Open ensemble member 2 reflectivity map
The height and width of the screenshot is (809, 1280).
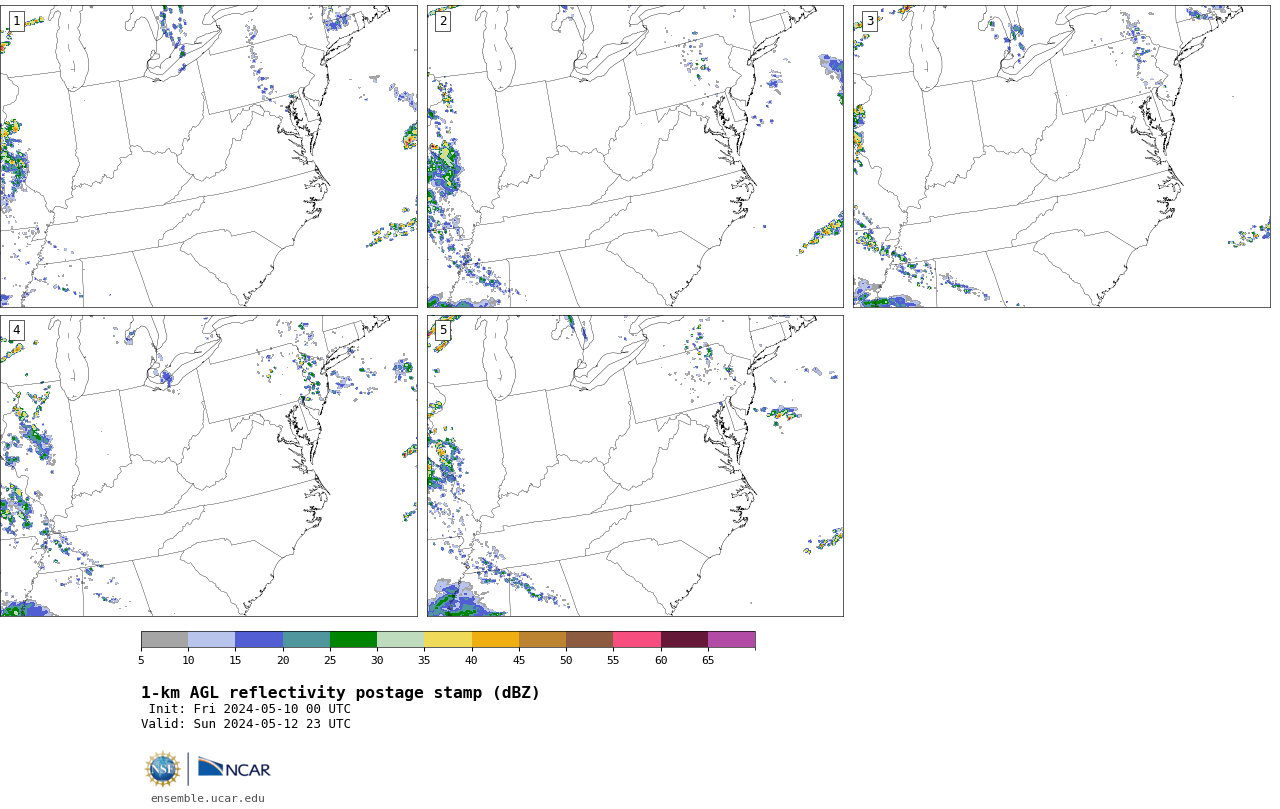tap(635, 156)
